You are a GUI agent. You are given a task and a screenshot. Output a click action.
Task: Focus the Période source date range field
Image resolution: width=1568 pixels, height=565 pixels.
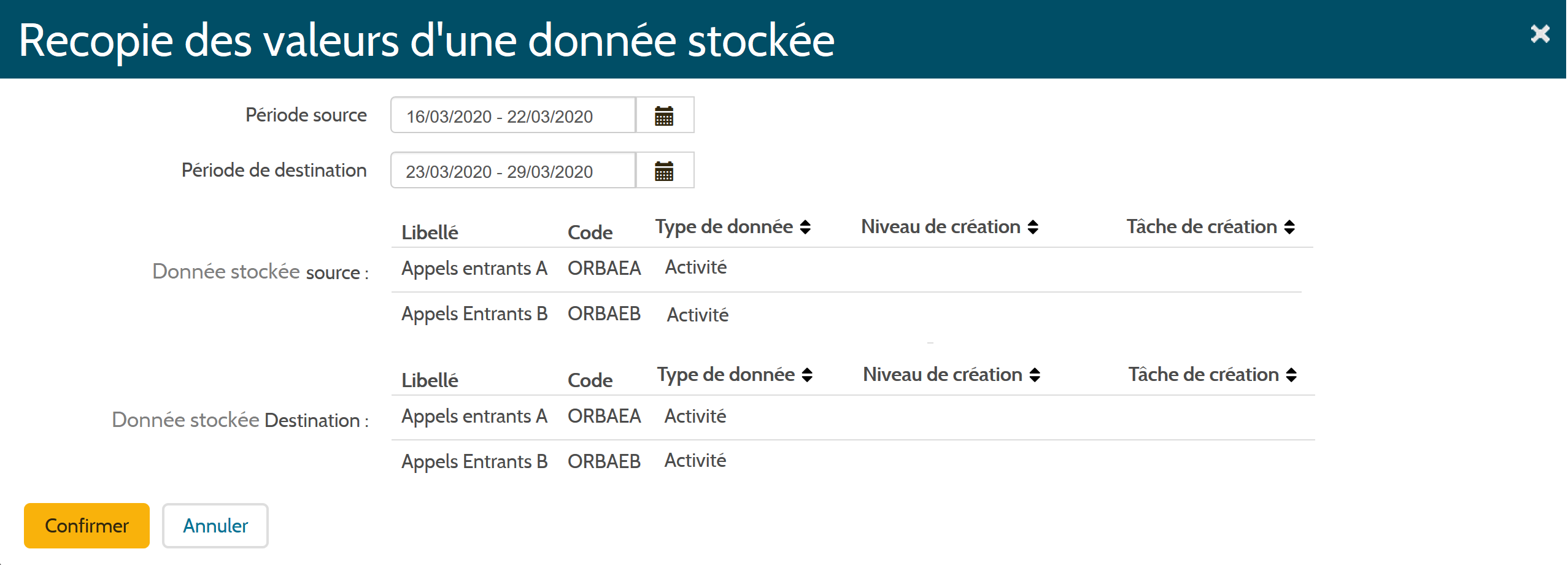click(x=512, y=115)
